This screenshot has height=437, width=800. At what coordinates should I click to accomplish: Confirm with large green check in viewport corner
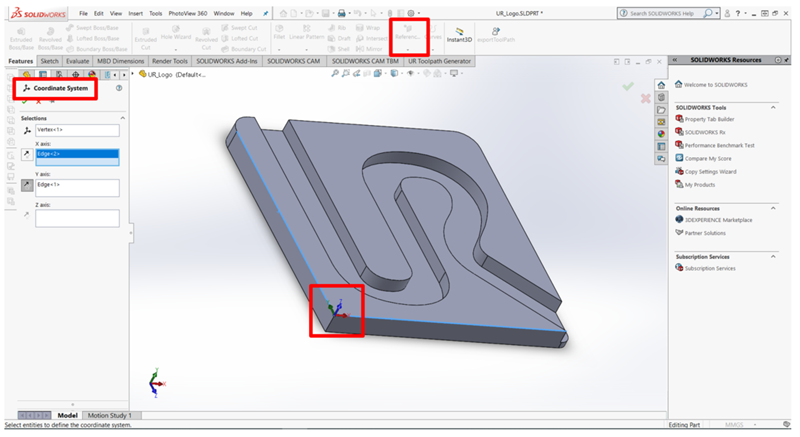point(628,87)
